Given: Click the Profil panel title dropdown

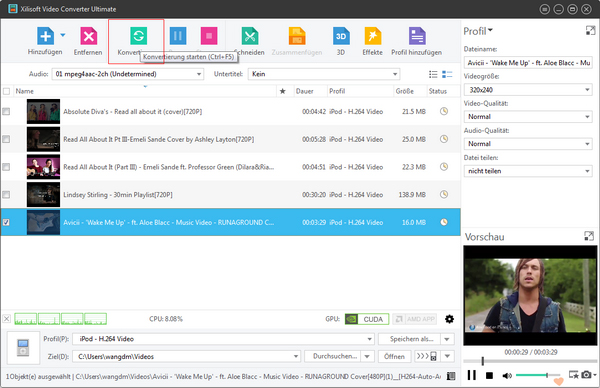Looking at the screenshot, I should [478, 31].
